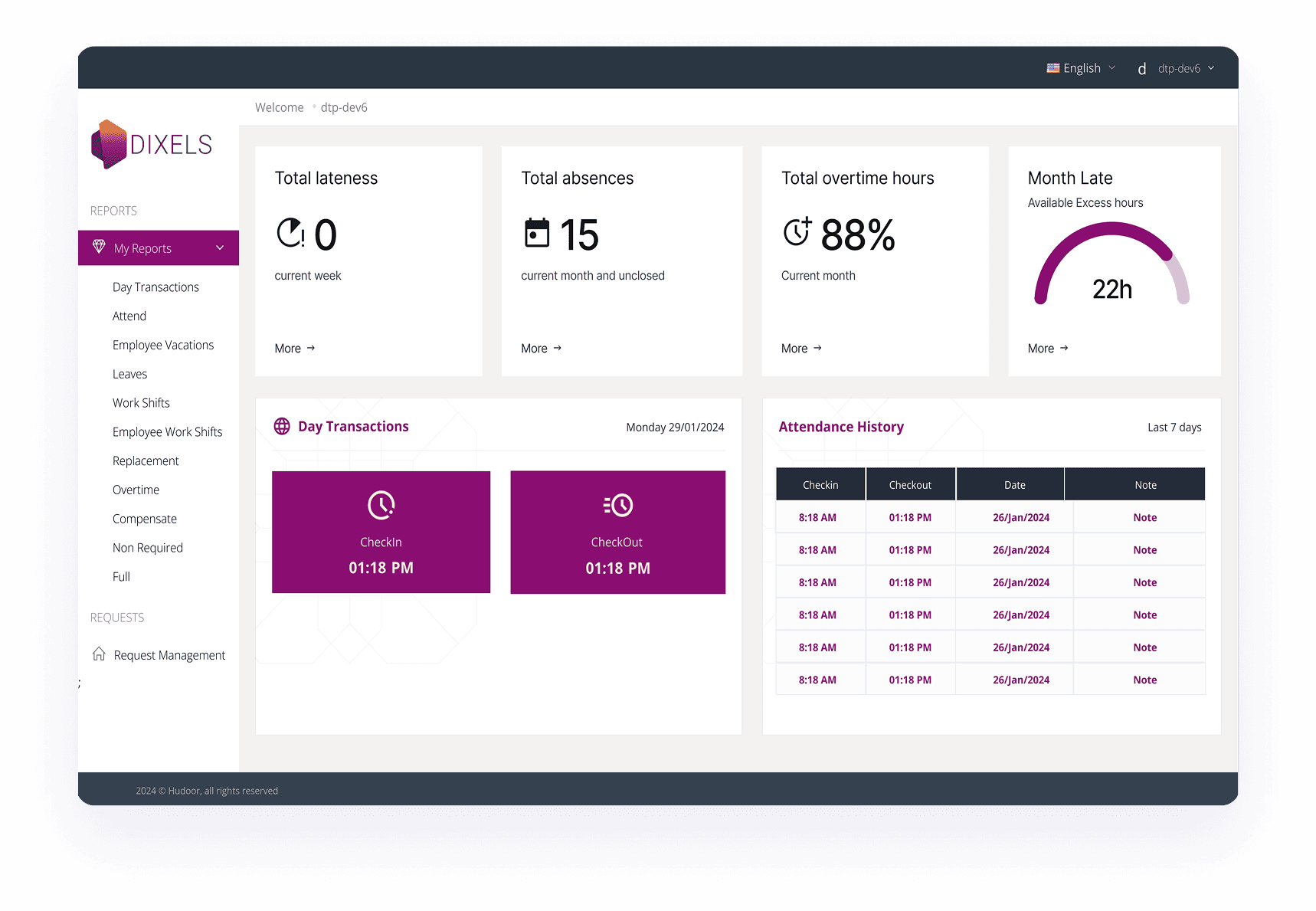
Task: Click Welcome in the breadcrumb
Action: pyautogui.click(x=279, y=107)
